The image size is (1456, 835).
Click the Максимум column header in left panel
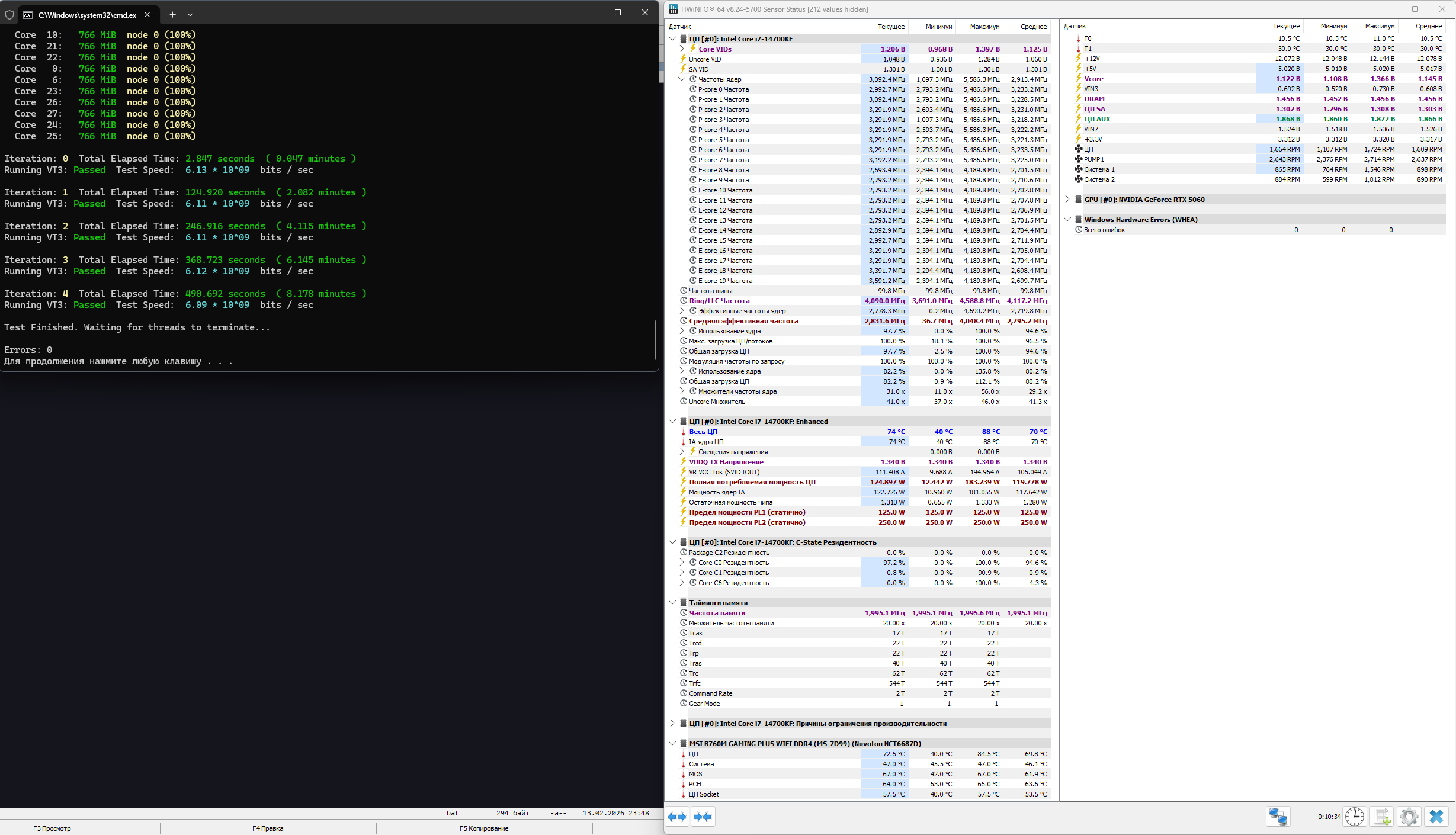984,27
